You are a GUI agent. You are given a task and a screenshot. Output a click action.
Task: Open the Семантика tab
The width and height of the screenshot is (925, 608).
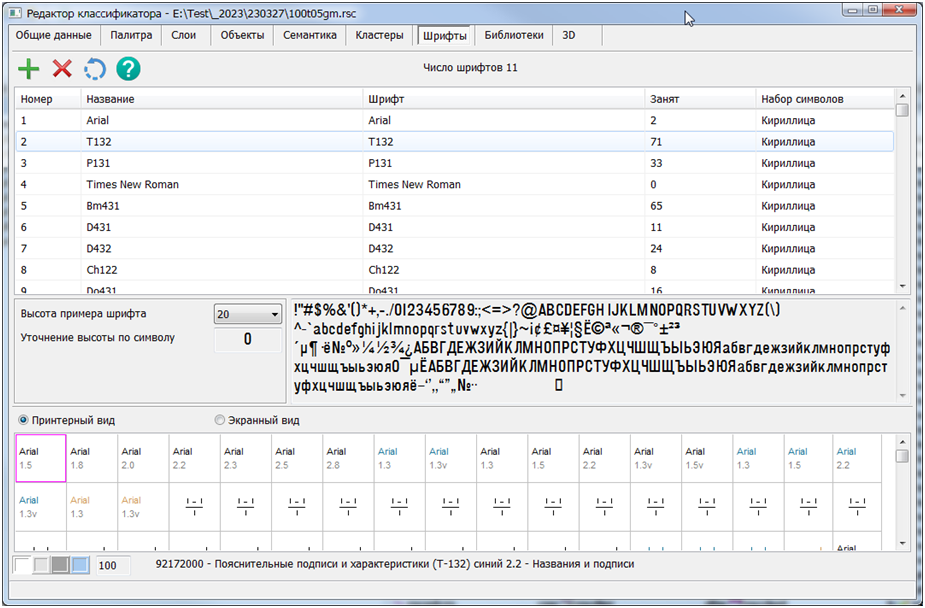click(310, 35)
